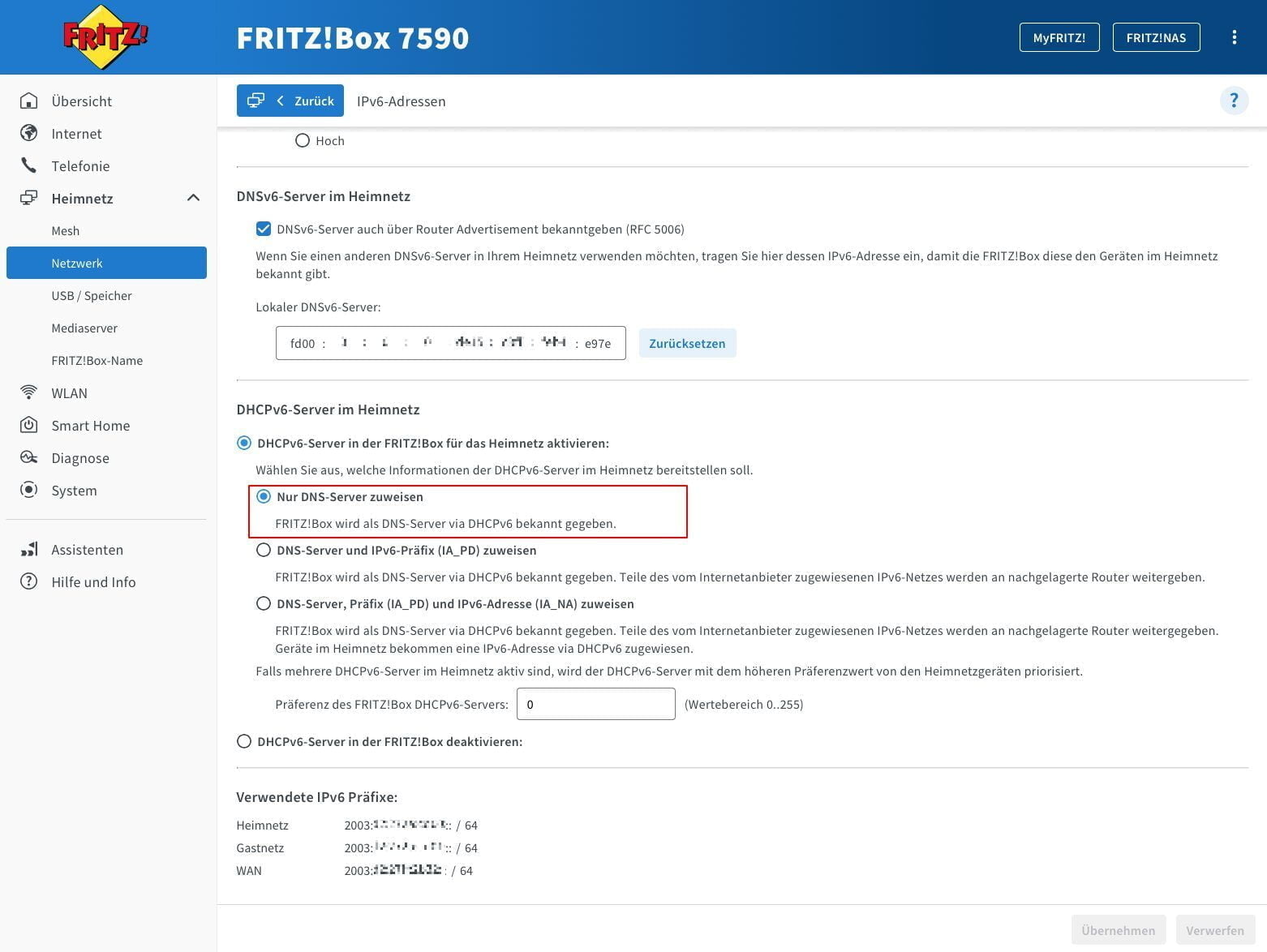Select DHCPv6-Server deaktivieren radio button

click(243, 741)
